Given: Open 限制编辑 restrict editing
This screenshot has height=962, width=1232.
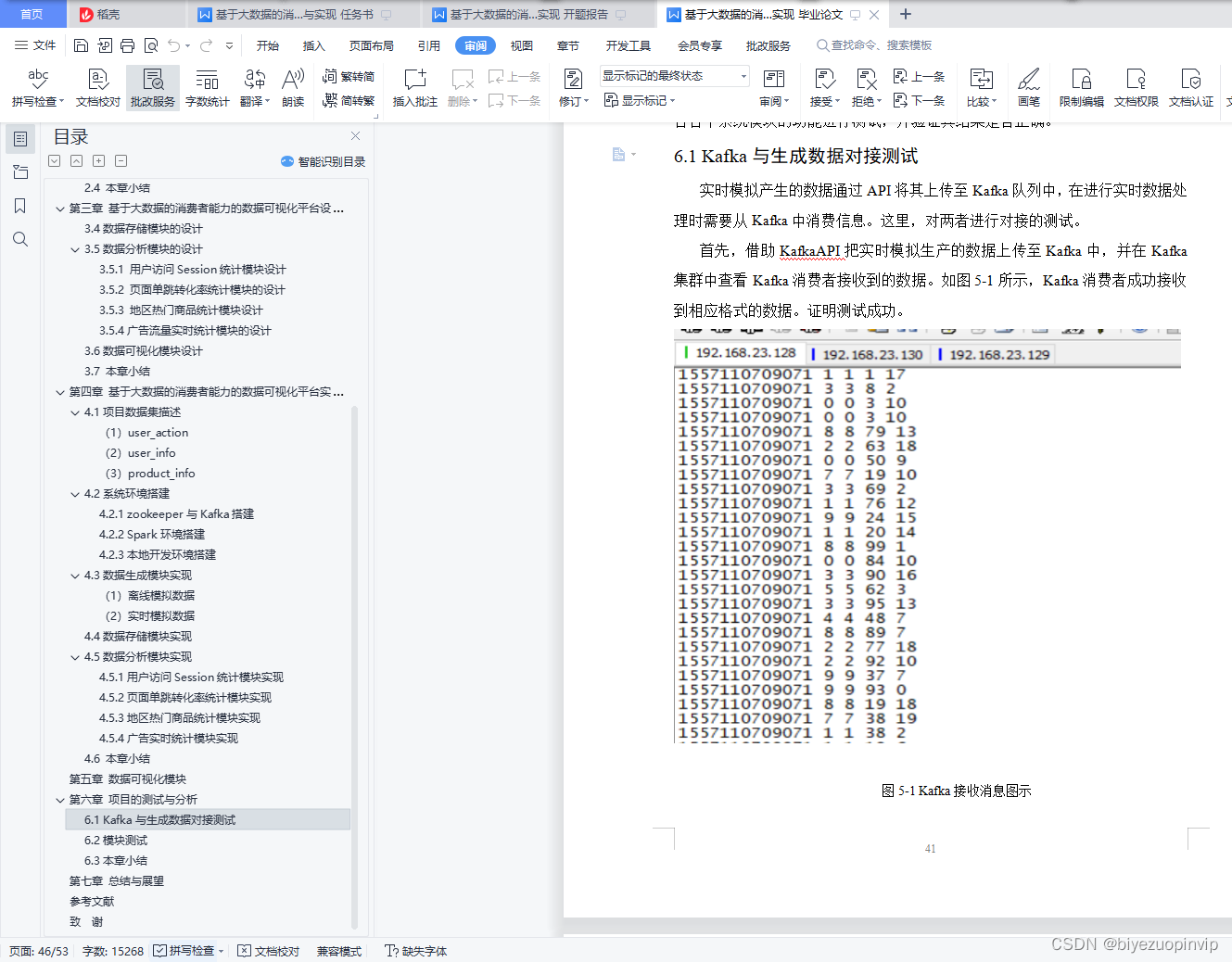Looking at the screenshot, I should click(1082, 88).
